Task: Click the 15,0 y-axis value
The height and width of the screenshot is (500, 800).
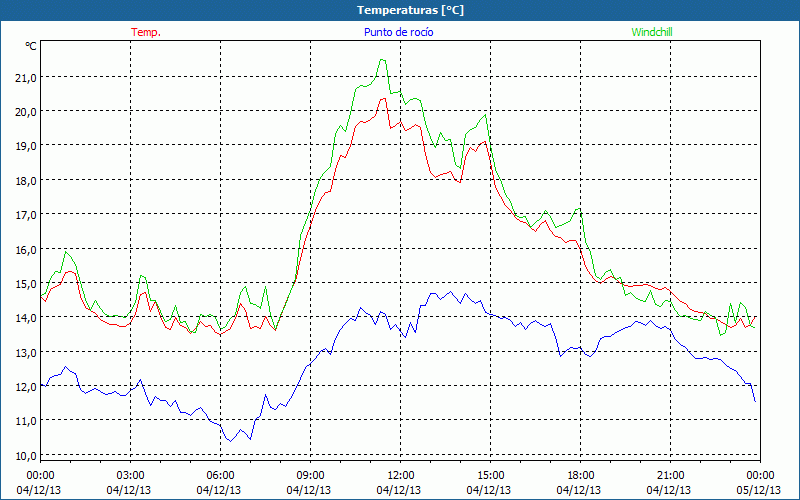Action: click(x=27, y=284)
